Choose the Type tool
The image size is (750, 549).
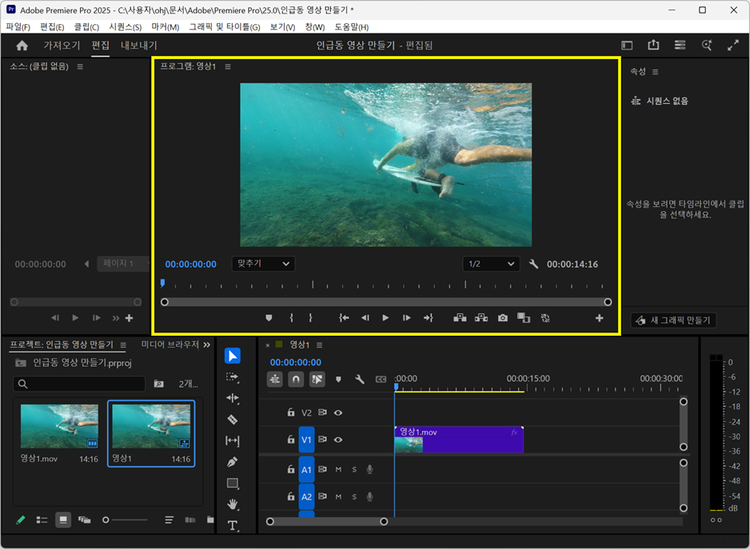pos(232,526)
